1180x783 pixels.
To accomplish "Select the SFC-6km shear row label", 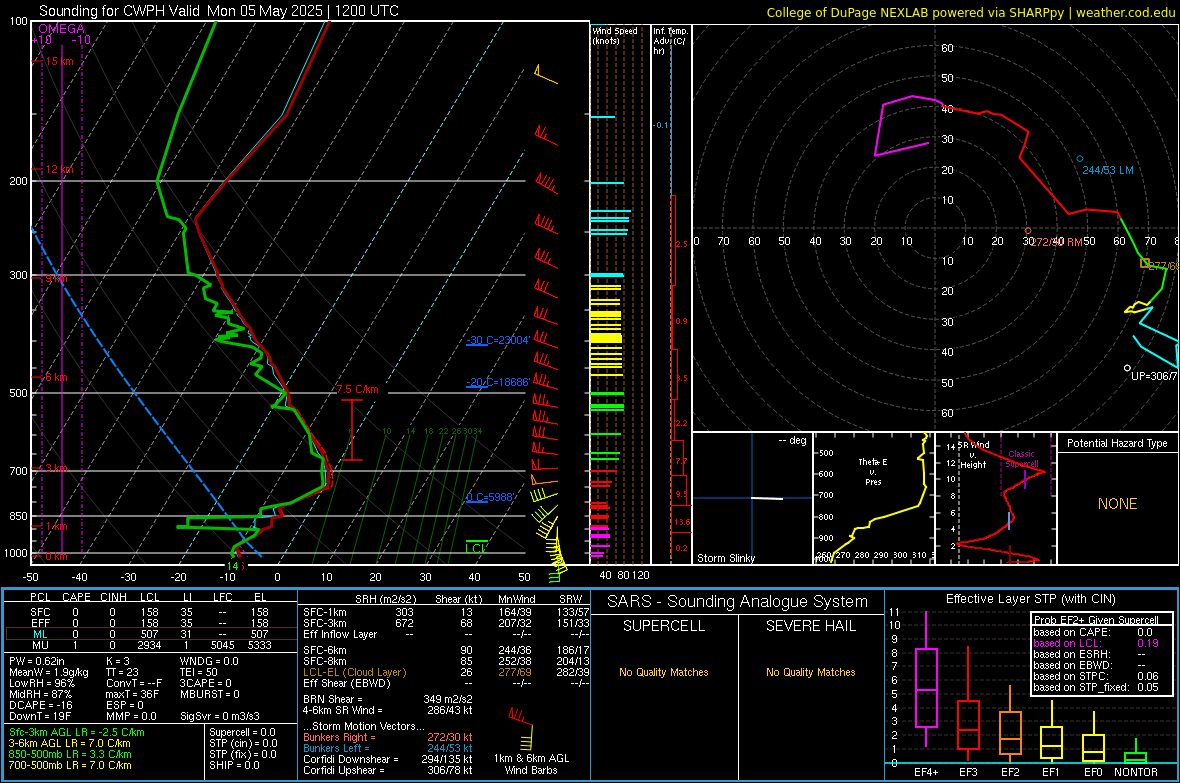I will pyautogui.click(x=324, y=650).
